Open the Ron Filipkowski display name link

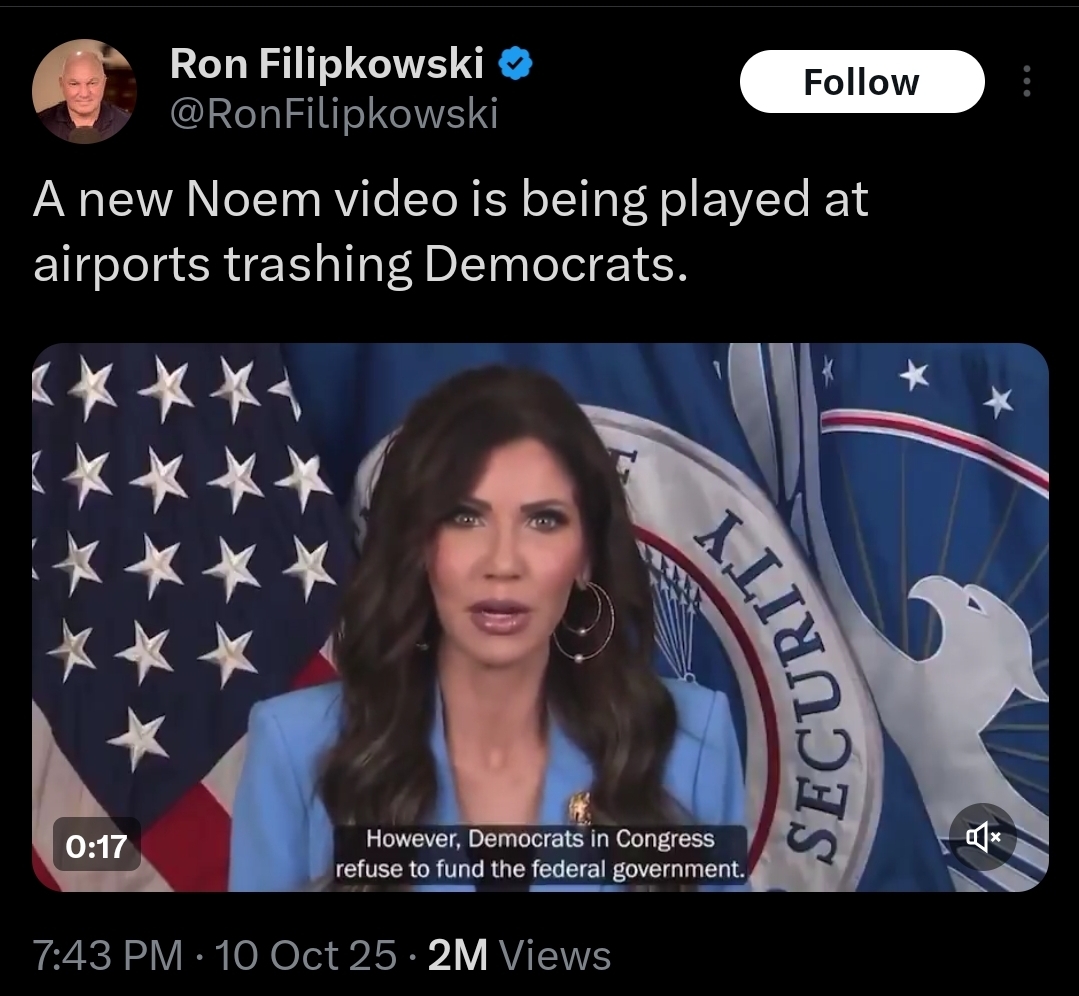[x=326, y=63]
